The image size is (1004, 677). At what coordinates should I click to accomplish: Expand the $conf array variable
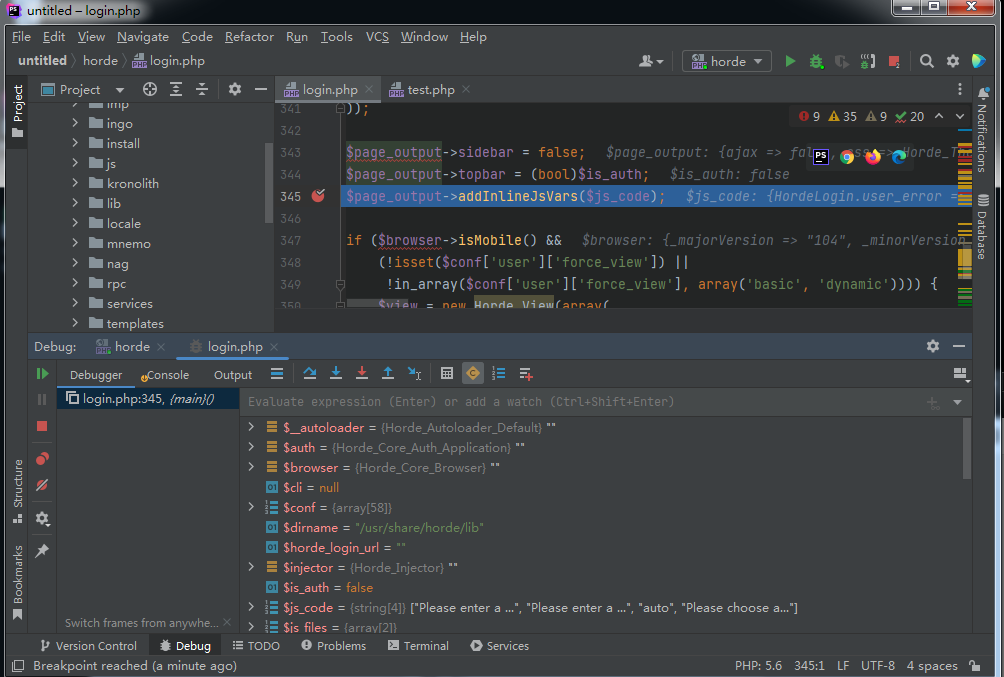pyautogui.click(x=251, y=507)
